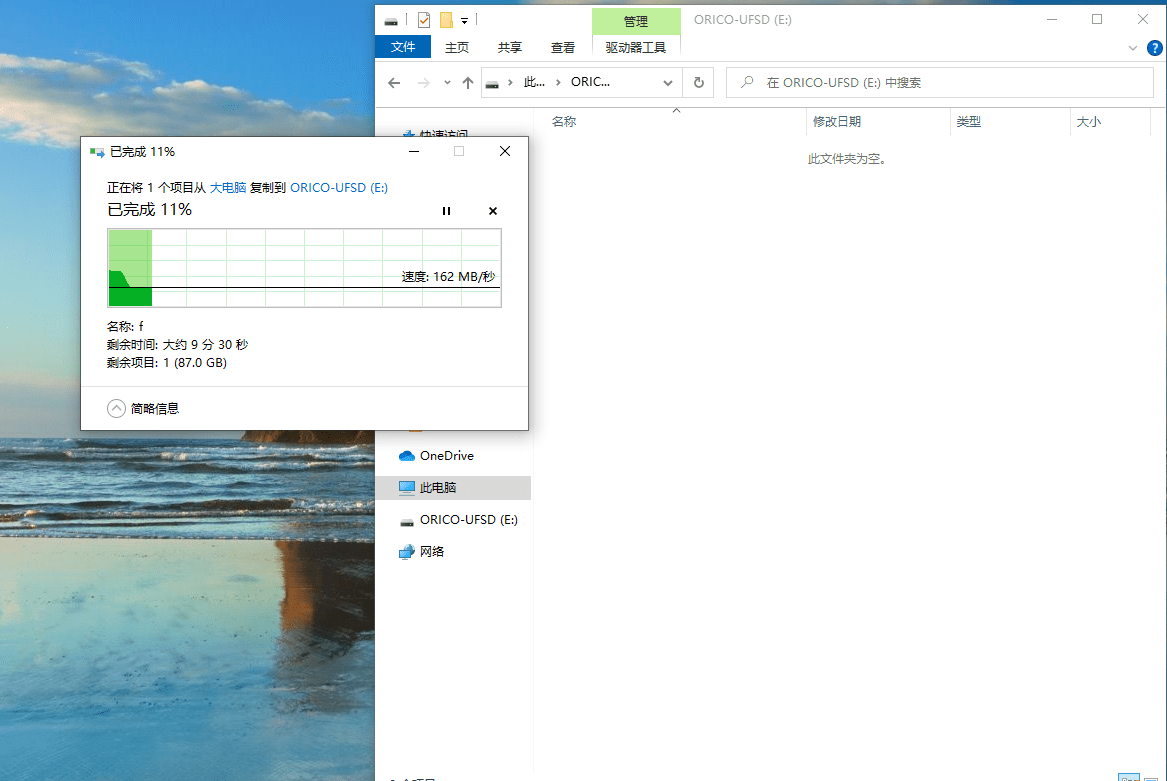Collapse details via 简略信息 chevron
Image resolution: width=1167 pixels, height=781 pixels.
(117, 408)
